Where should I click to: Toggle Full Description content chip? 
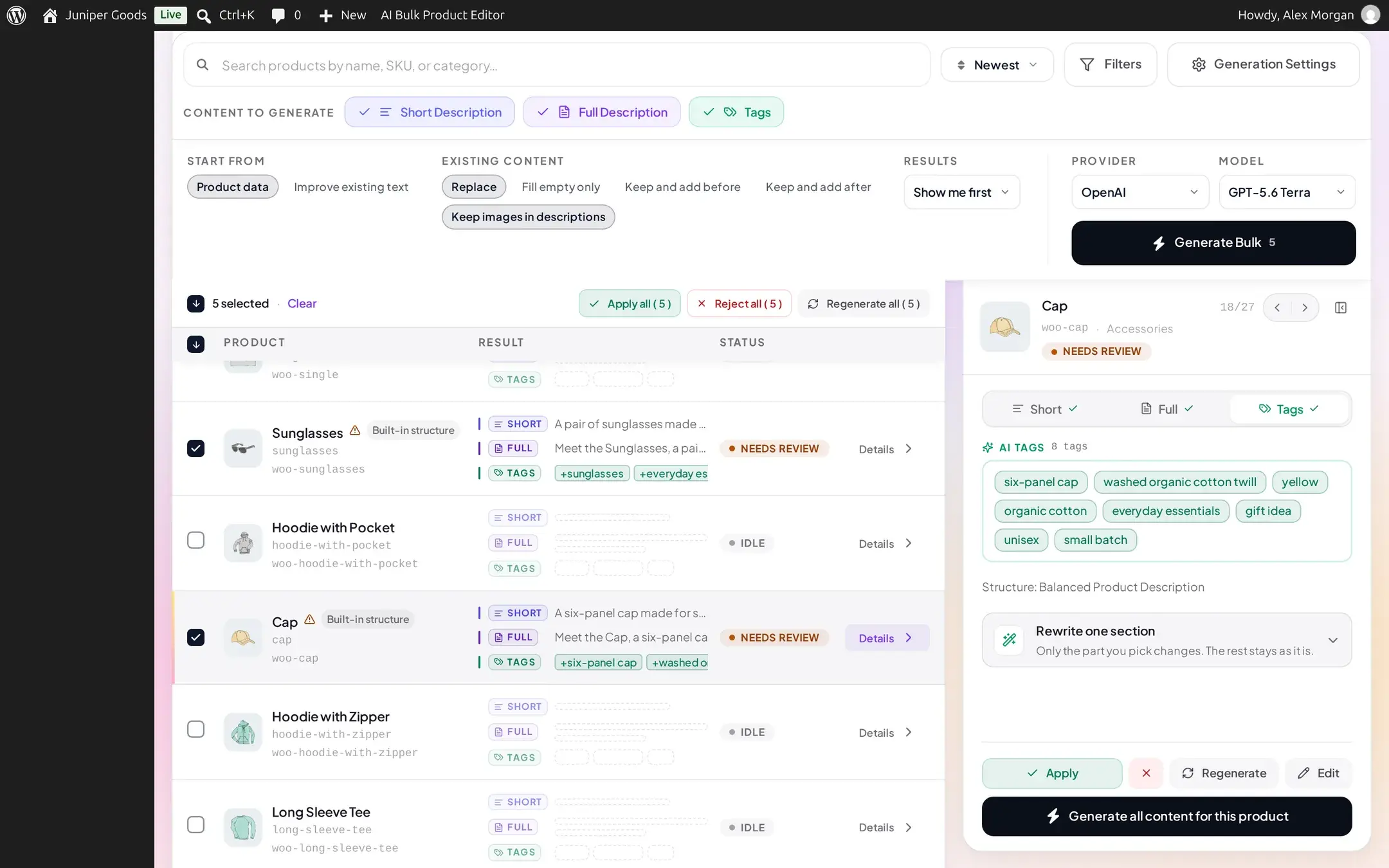602,112
